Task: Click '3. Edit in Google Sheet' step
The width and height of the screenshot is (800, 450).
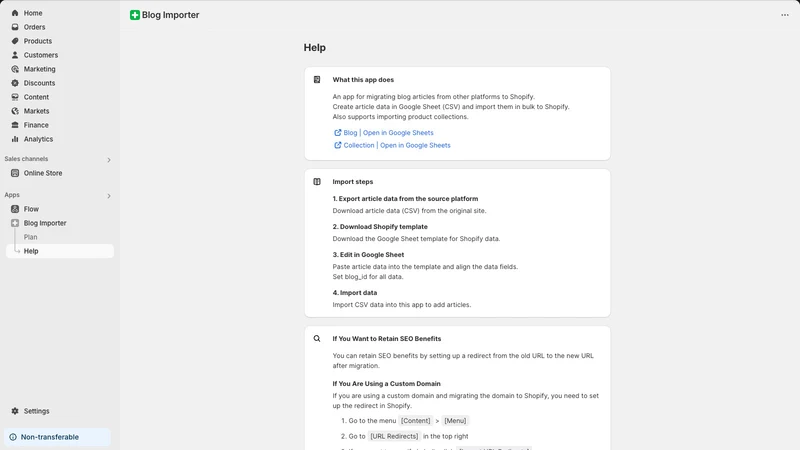Action: (368, 255)
